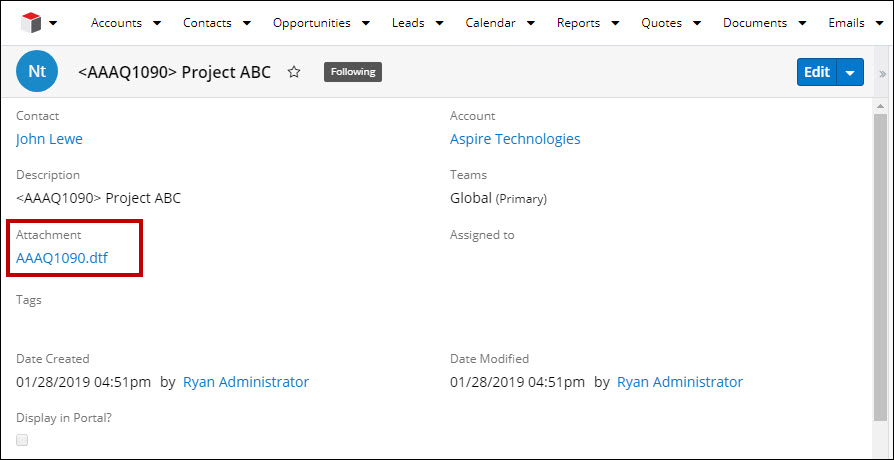The height and width of the screenshot is (460, 894).
Task: Open the Quotes module tab
Action: (x=662, y=23)
